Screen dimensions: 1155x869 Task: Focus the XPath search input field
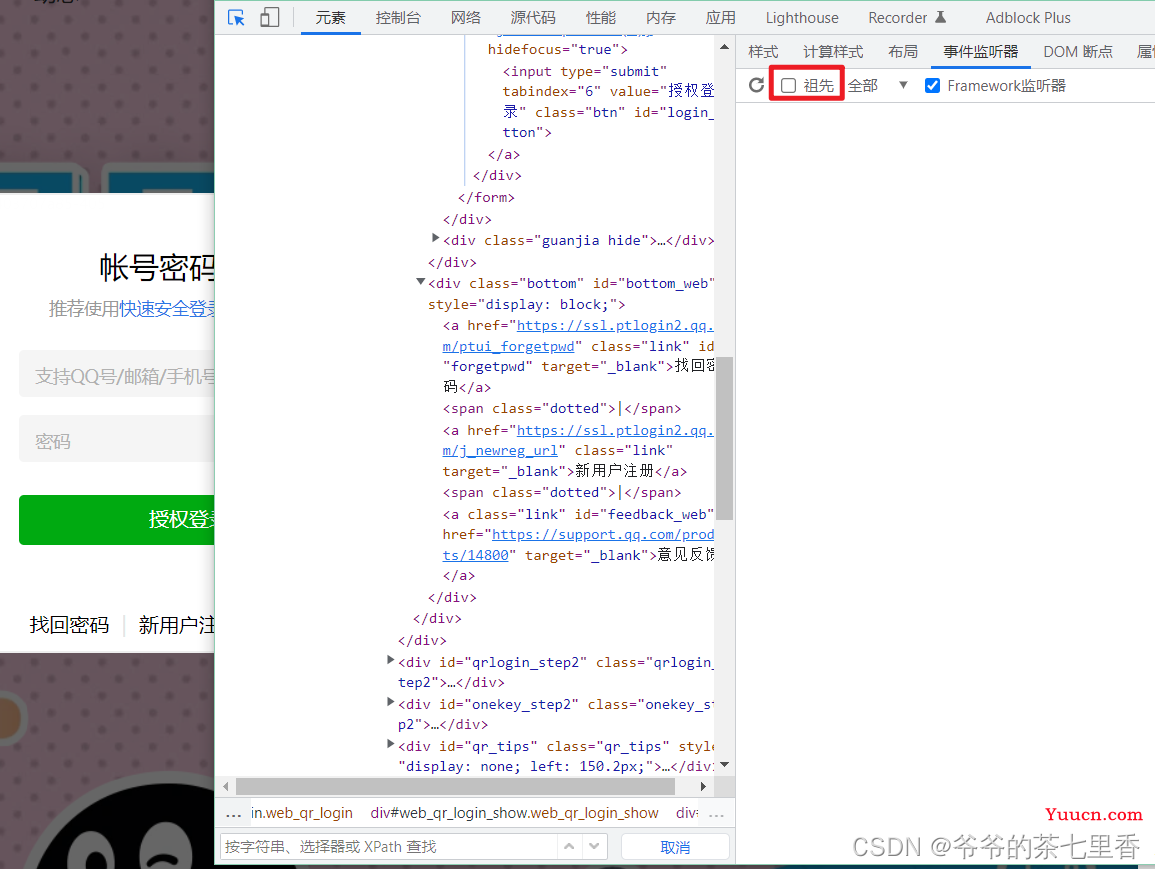(388, 847)
